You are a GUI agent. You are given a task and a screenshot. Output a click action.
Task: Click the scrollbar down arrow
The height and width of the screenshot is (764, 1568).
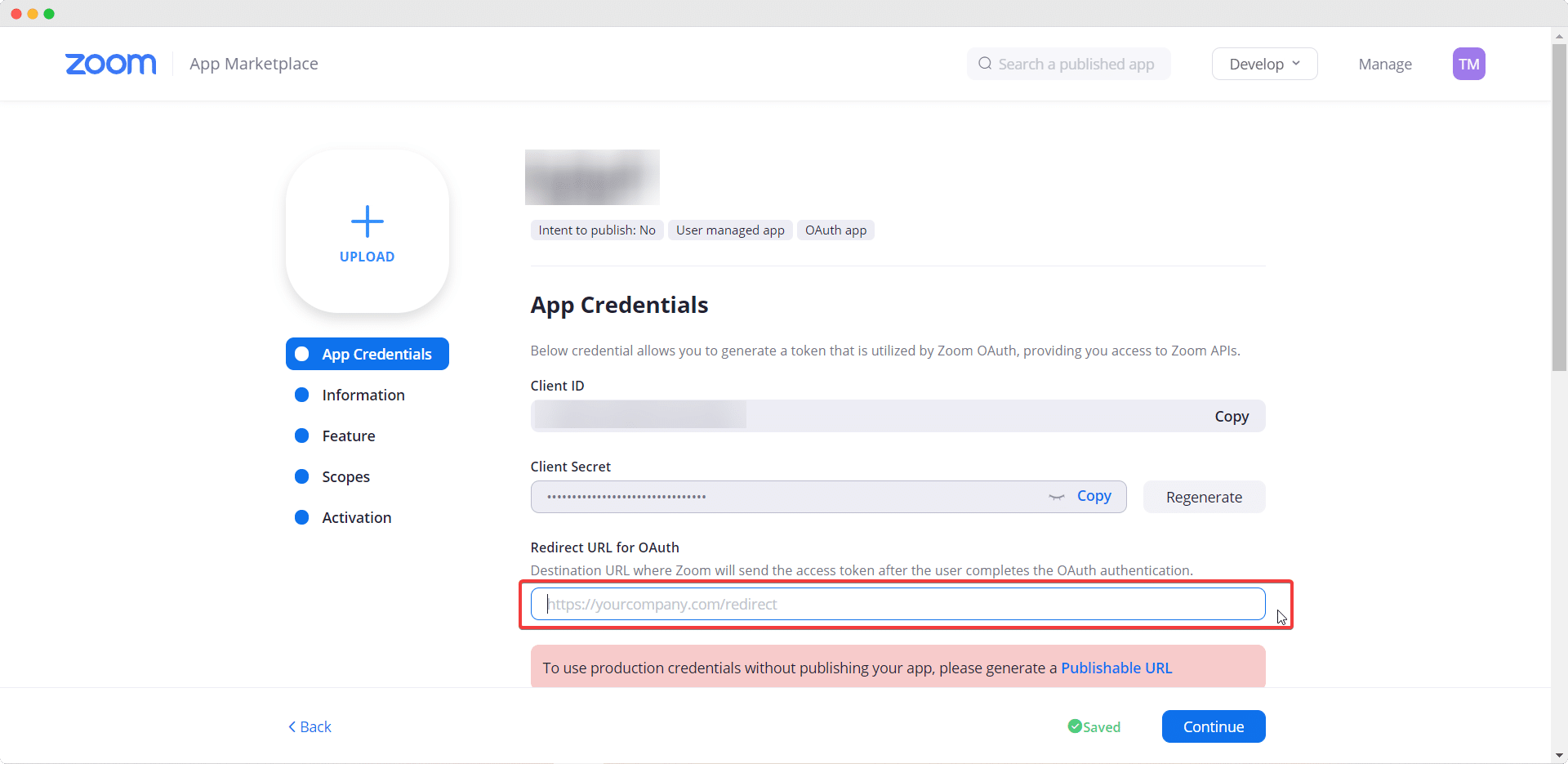(x=1559, y=756)
